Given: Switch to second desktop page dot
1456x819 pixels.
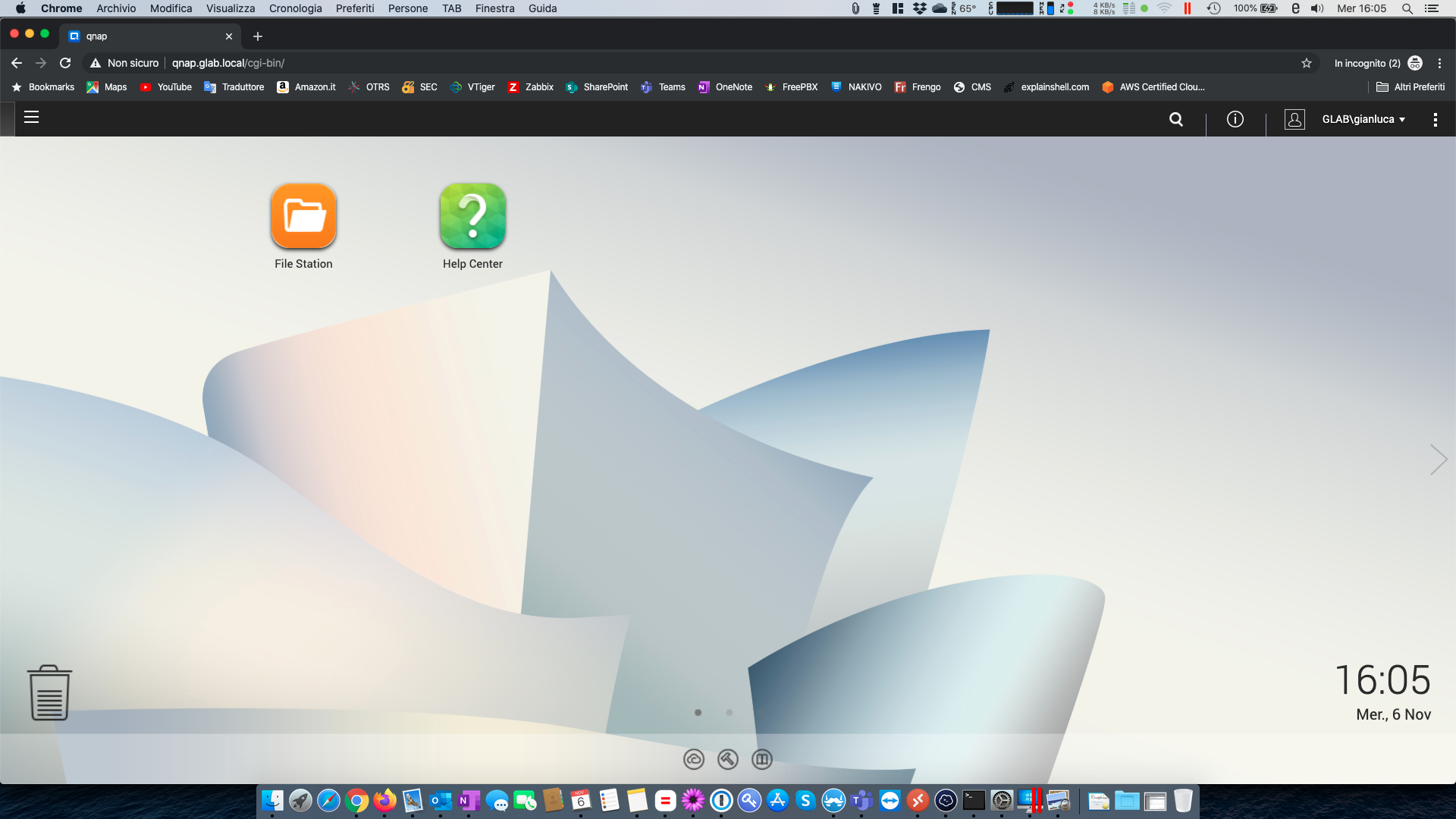Looking at the screenshot, I should pos(729,713).
